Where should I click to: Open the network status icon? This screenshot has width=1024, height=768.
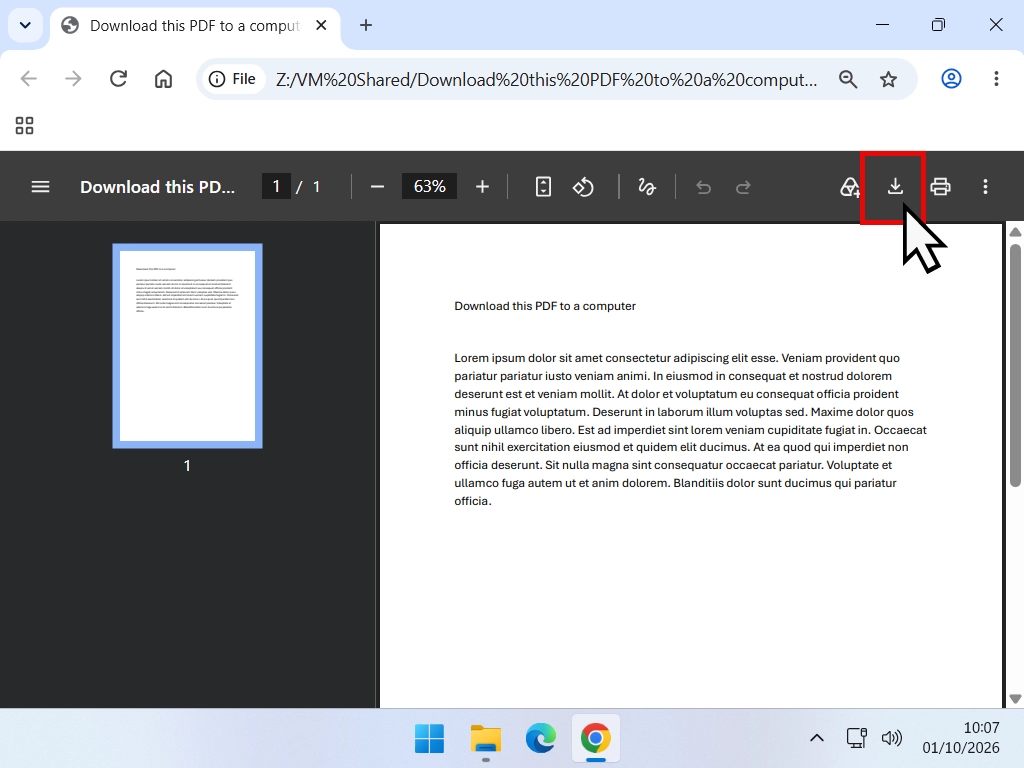(856, 738)
